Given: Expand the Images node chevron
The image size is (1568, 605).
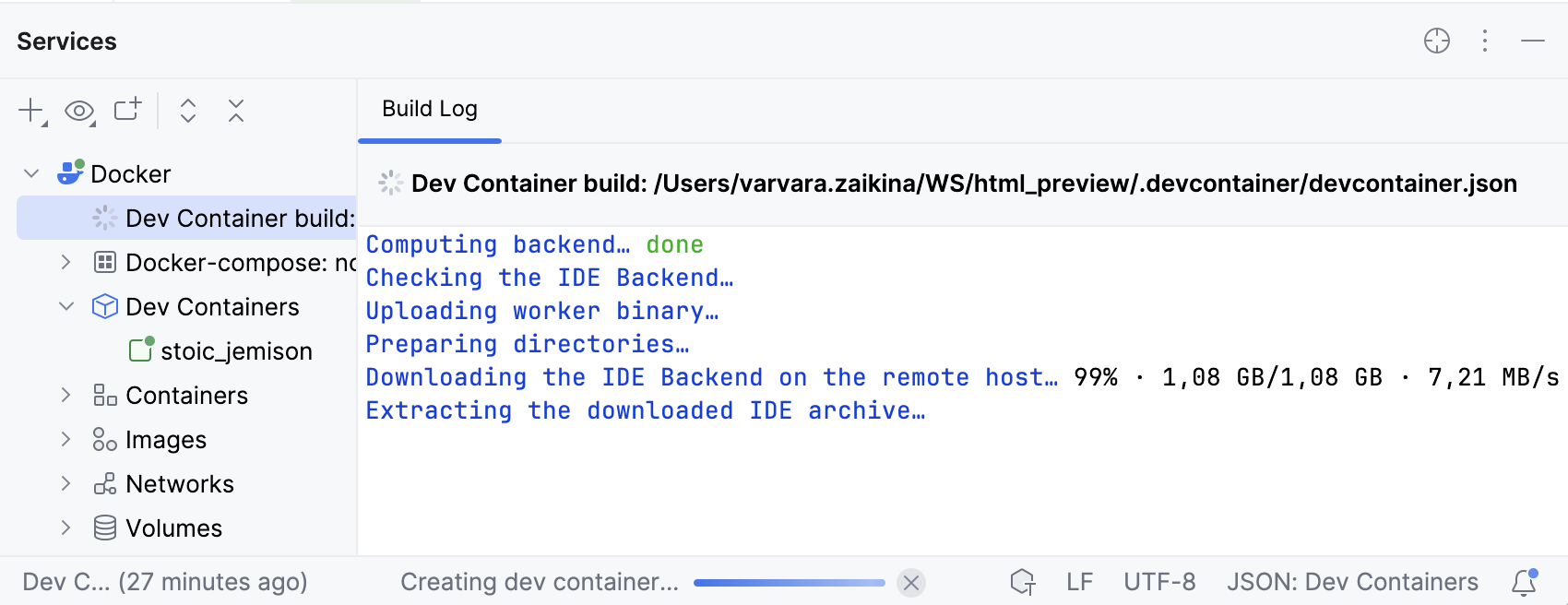Looking at the screenshot, I should click(65, 439).
